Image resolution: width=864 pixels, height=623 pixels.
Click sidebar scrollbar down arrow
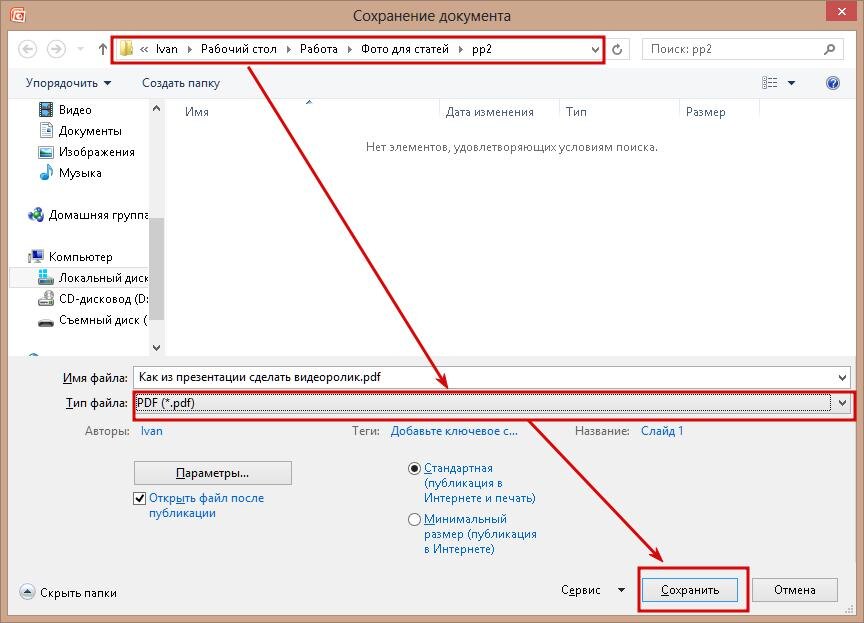point(156,348)
